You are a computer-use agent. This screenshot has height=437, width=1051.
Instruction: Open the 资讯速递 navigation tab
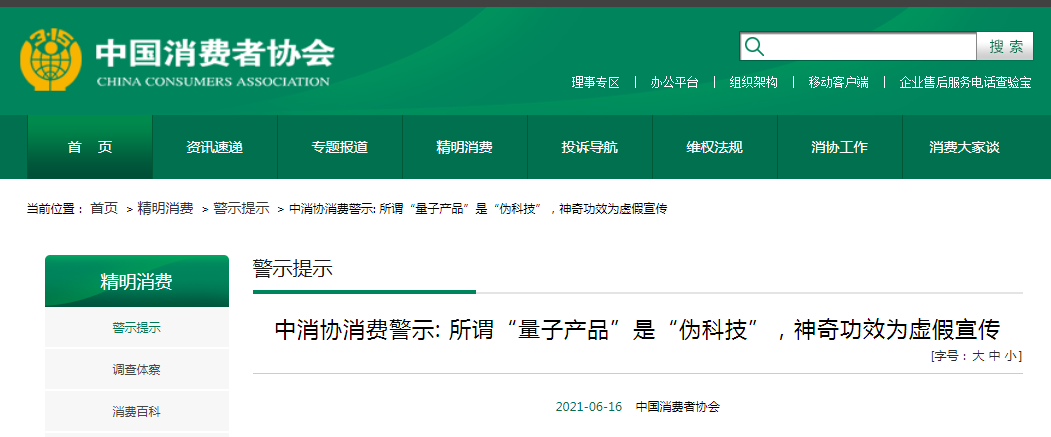(214, 147)
